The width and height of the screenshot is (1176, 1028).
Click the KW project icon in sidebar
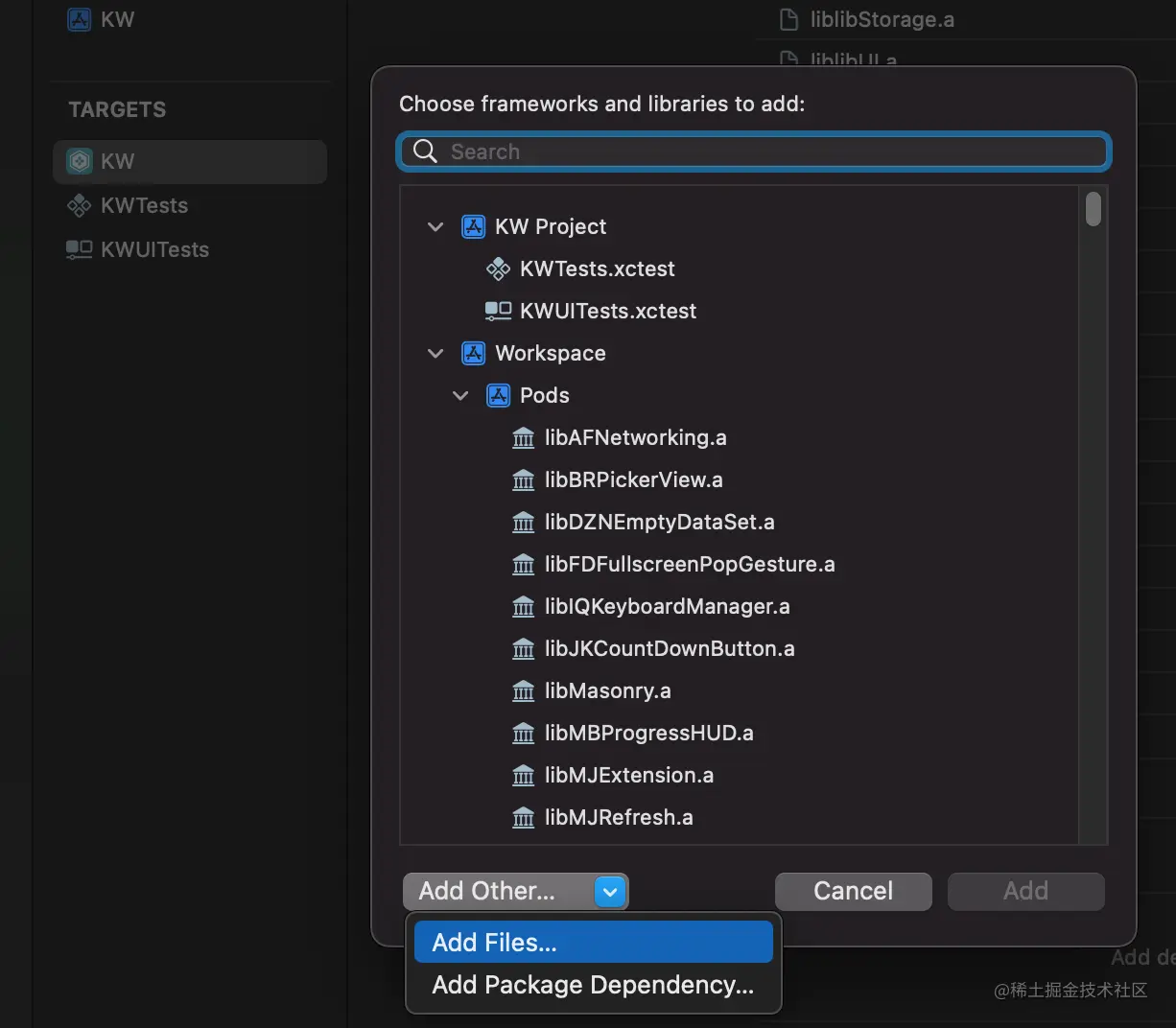[x=80, y=19]
